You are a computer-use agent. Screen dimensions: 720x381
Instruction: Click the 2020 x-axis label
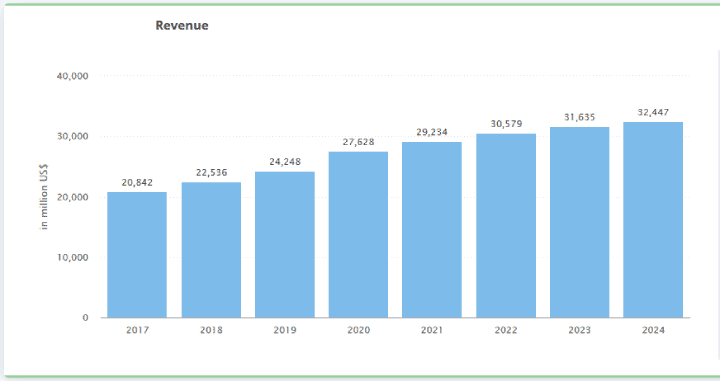(359, 330)
